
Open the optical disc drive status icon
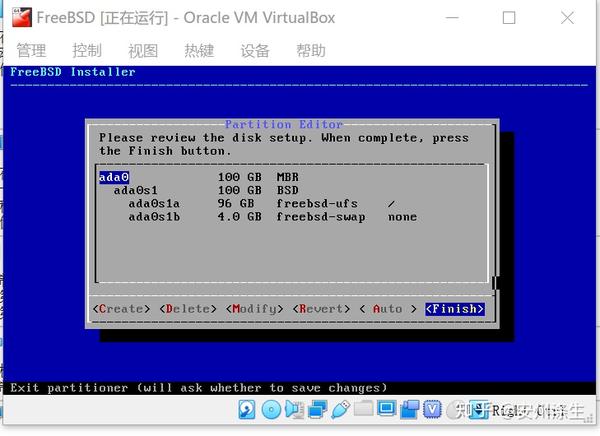pyautogui.click(x=271, y=410)
